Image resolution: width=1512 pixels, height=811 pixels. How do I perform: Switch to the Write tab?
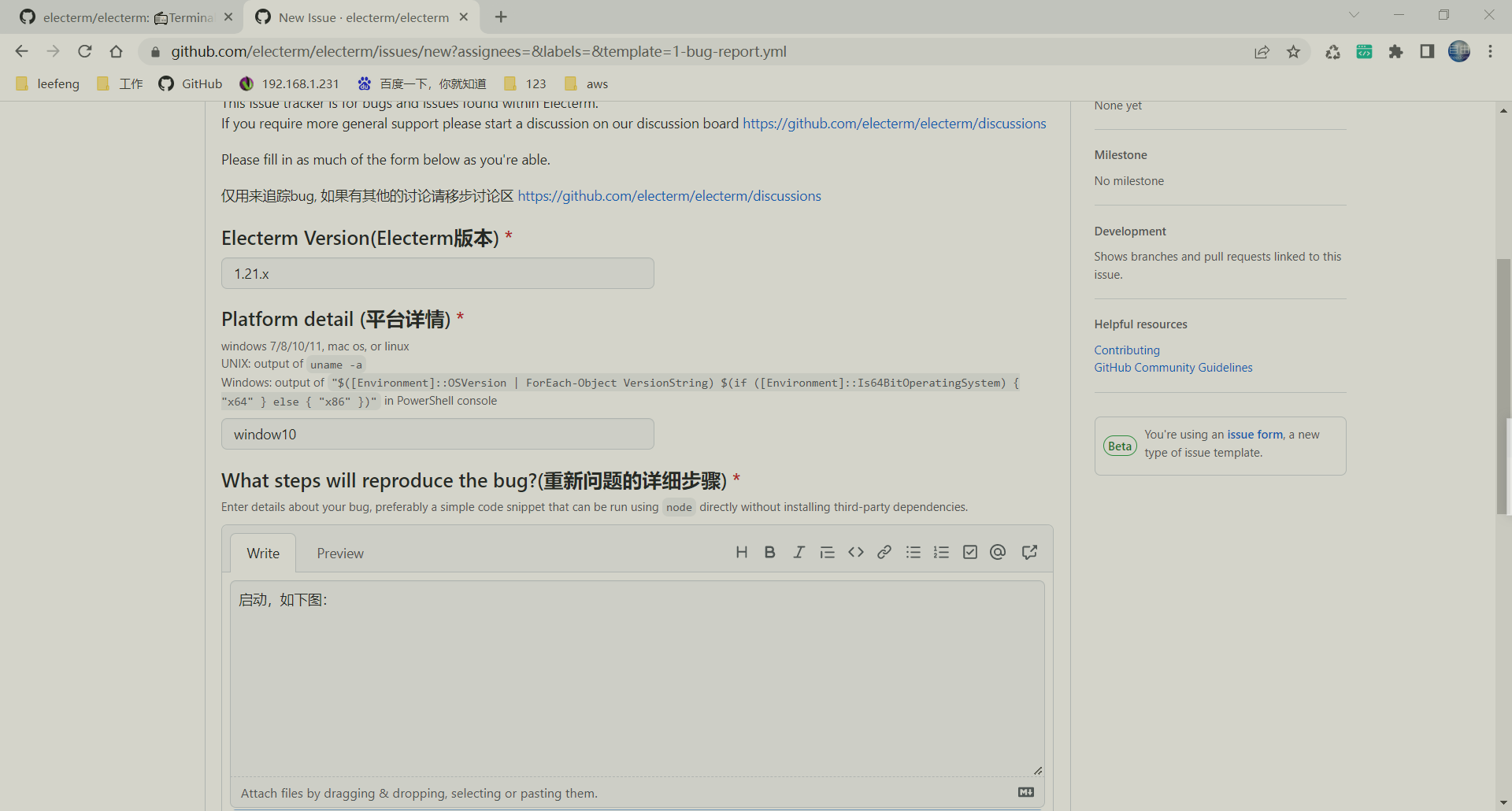pos(263,553)
